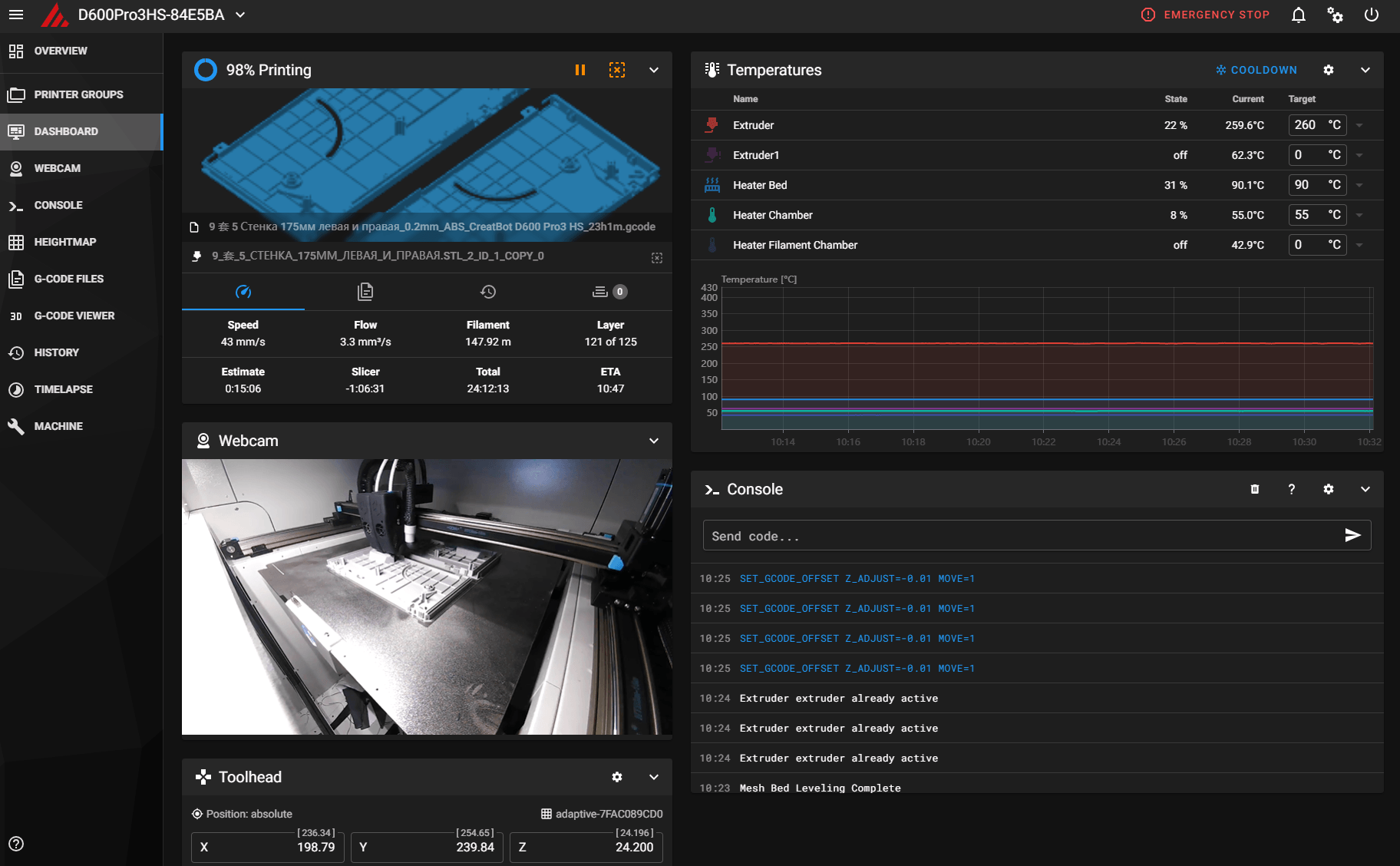
Task: Click latest SET_GCODE_OFFSET console command link
Action: pos(857,579)
